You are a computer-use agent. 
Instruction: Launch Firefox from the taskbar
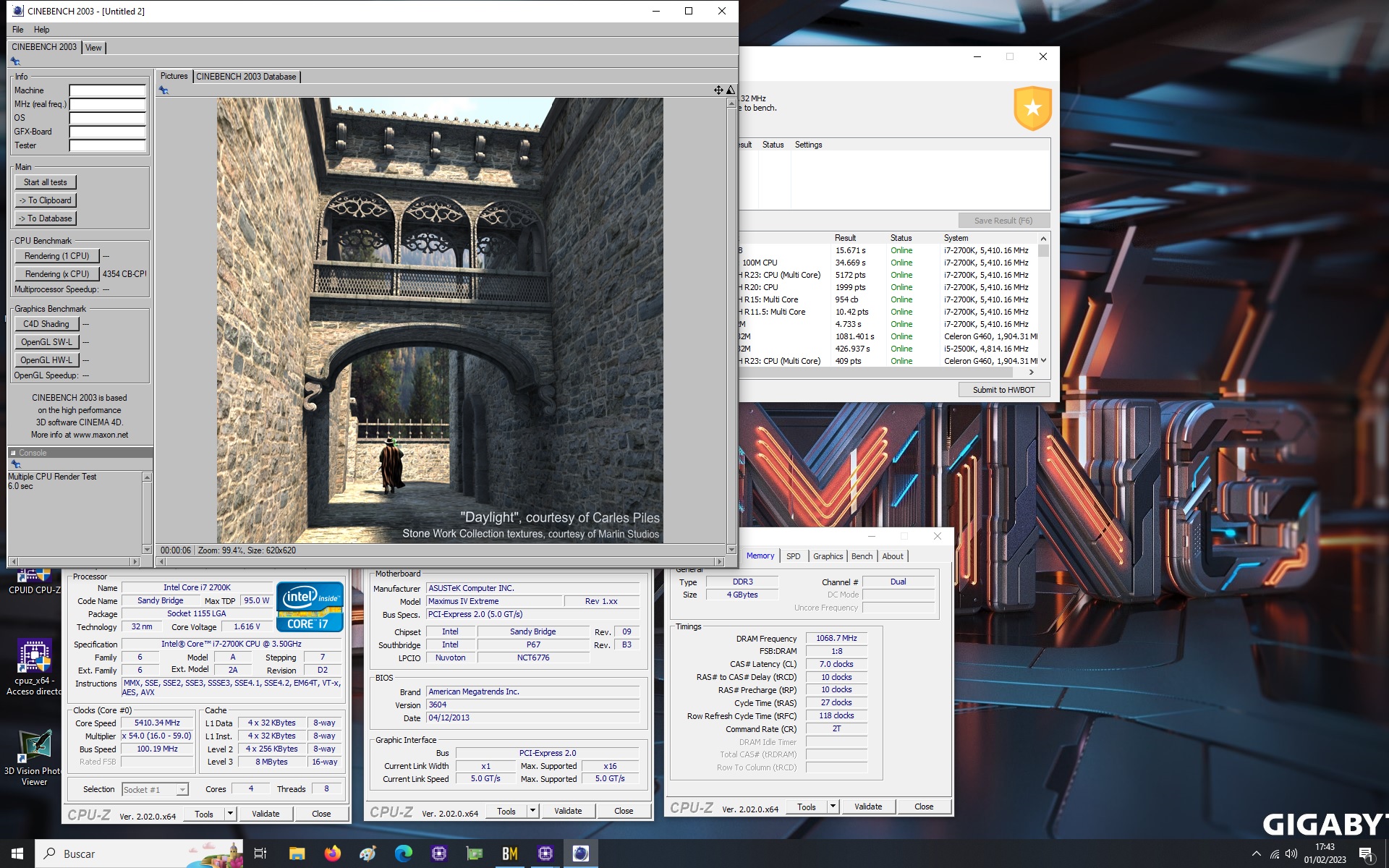[x=332, y=854]
